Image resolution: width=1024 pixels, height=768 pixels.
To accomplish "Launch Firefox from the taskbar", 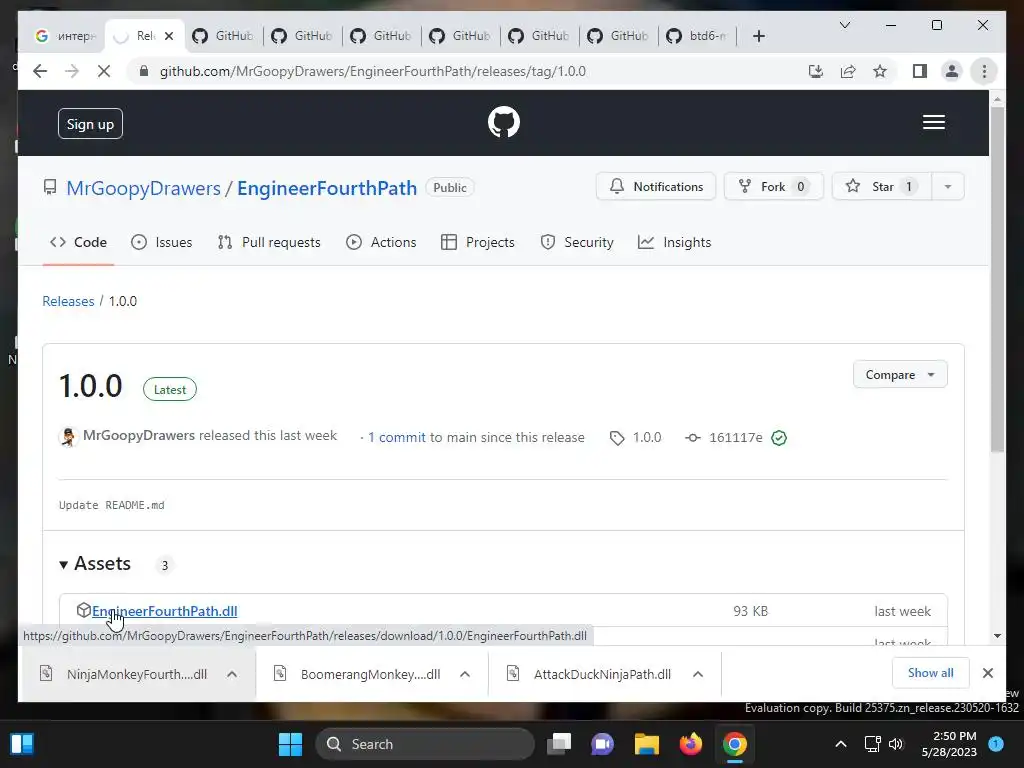I will click(690, 744).
